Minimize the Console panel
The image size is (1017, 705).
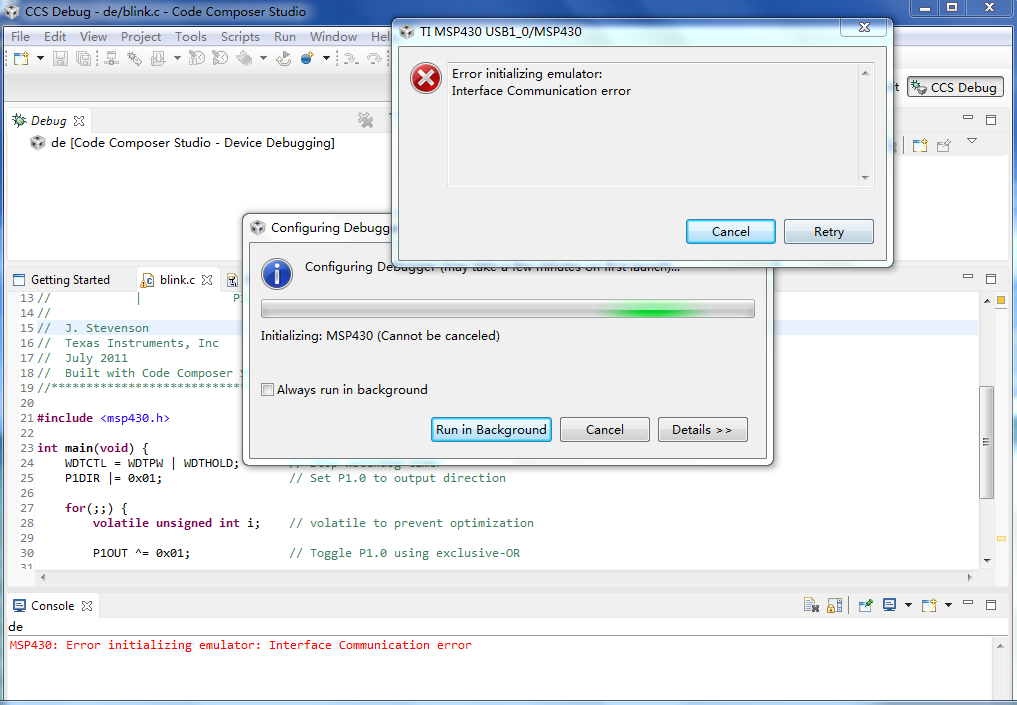click(968, 603)
